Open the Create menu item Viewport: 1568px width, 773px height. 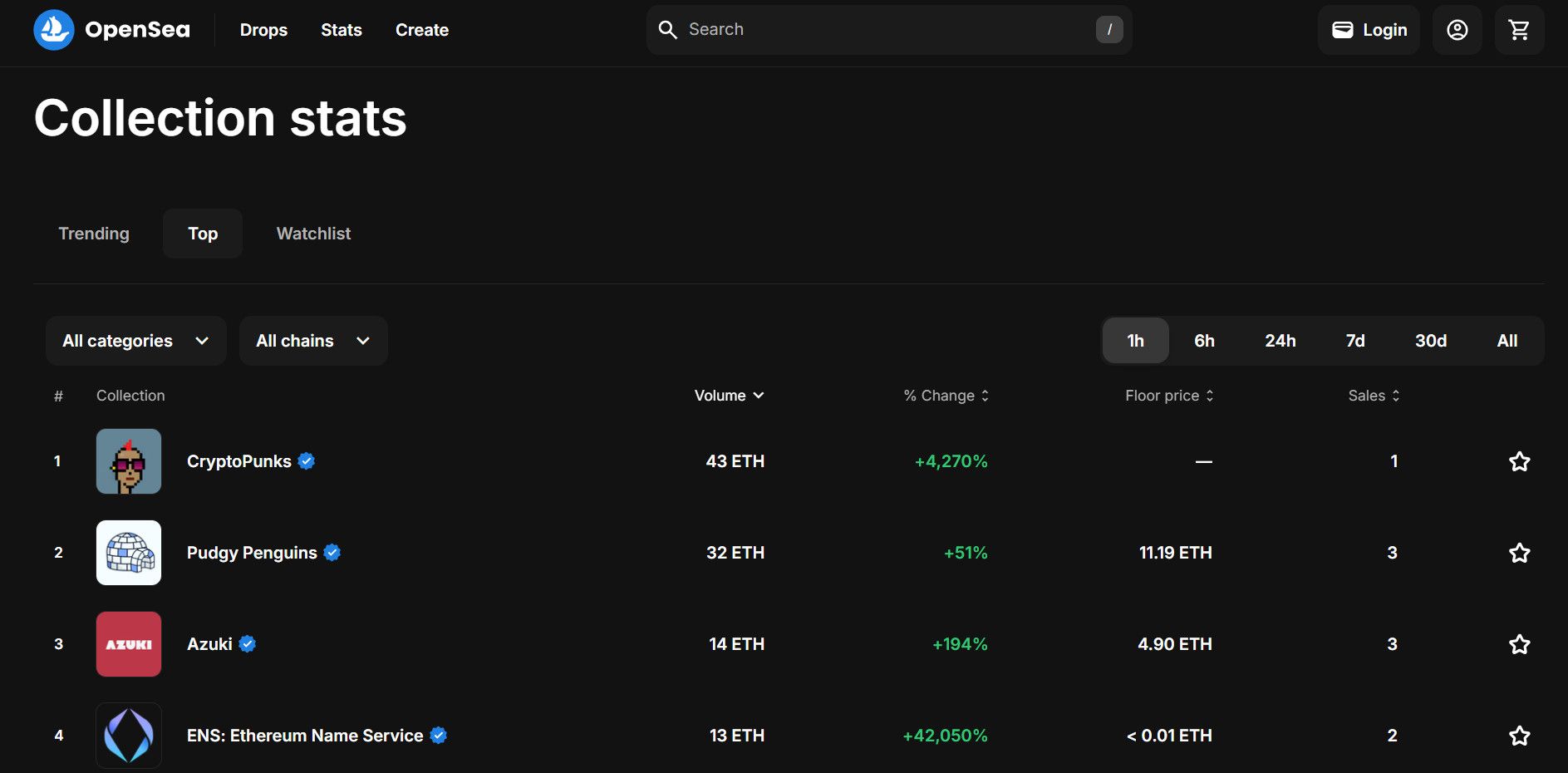(x=422, y=30)
